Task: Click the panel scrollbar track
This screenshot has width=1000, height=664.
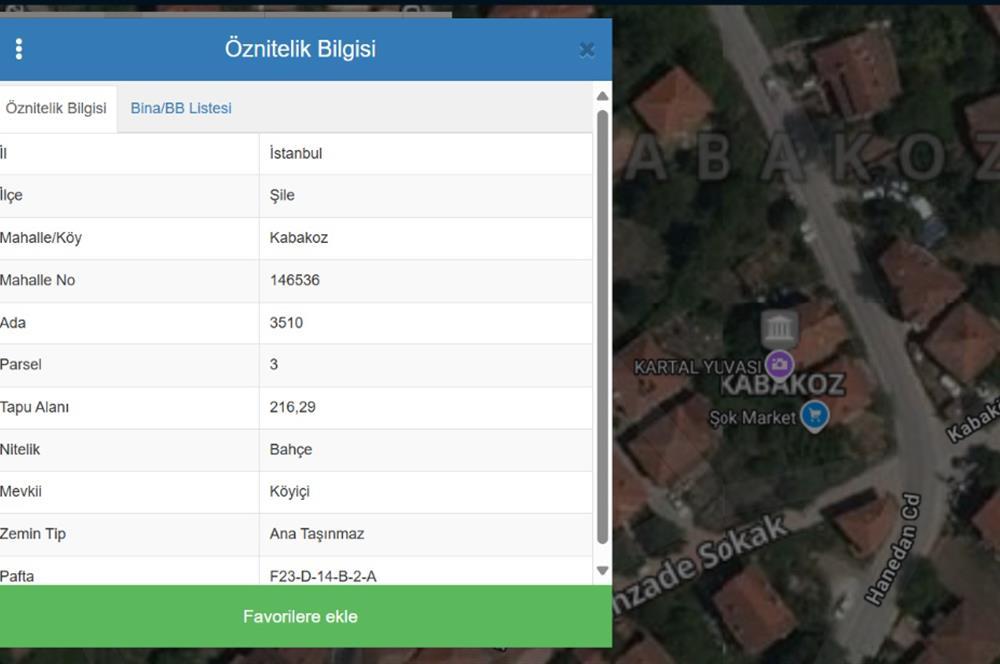Action: (x=602, y=330)
